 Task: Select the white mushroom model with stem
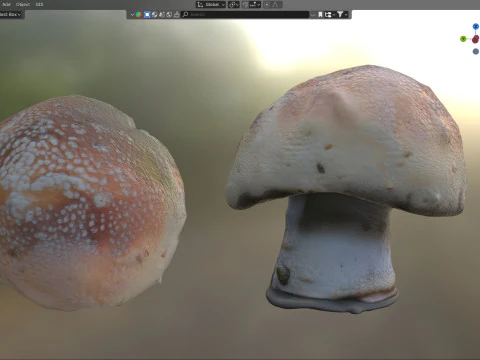pyautogui.click(x=347, y=187)
